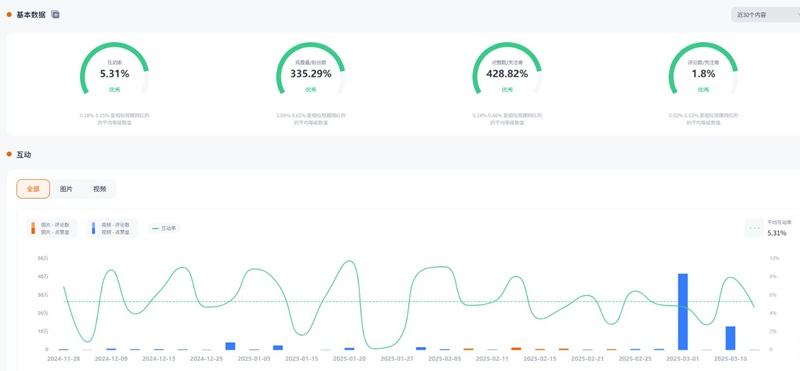Viewport: 800px width, 371px height.
Task: Click the 2024-12-13 axis date label
Action: pyautogui.click(x=159, y=359)
